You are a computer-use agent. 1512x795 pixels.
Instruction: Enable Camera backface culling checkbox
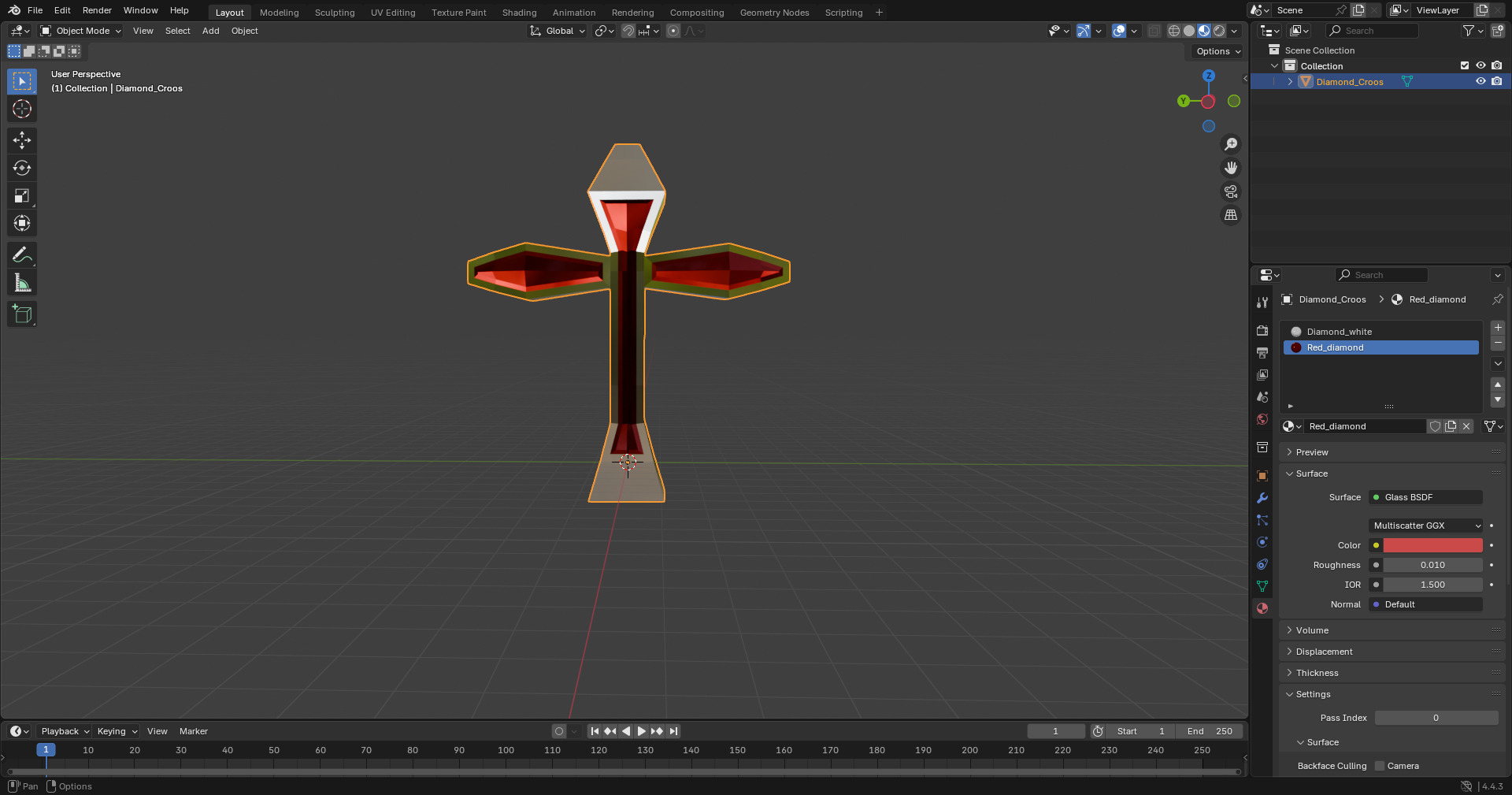click(1380, 766)
